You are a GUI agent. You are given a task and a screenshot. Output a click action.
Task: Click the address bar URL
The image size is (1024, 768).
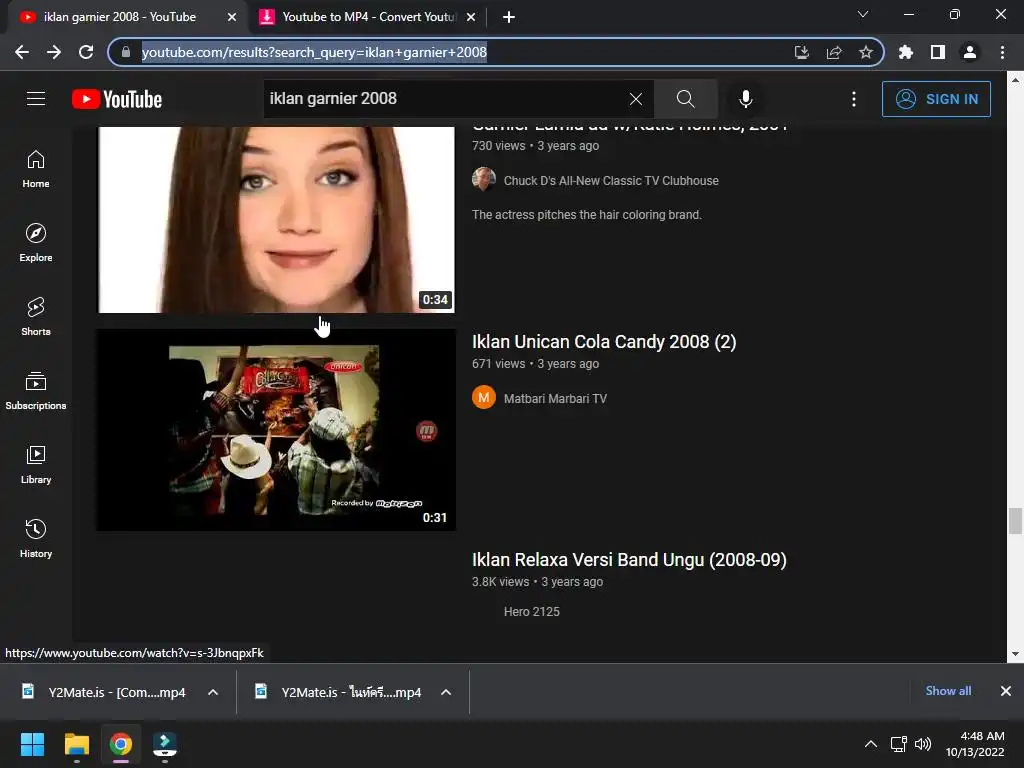314,52
